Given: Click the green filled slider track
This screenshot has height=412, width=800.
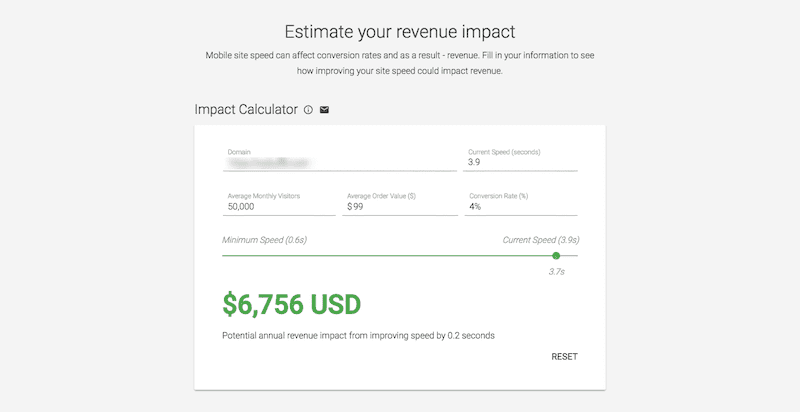Looking at the screenshot, I should (387, 255).
